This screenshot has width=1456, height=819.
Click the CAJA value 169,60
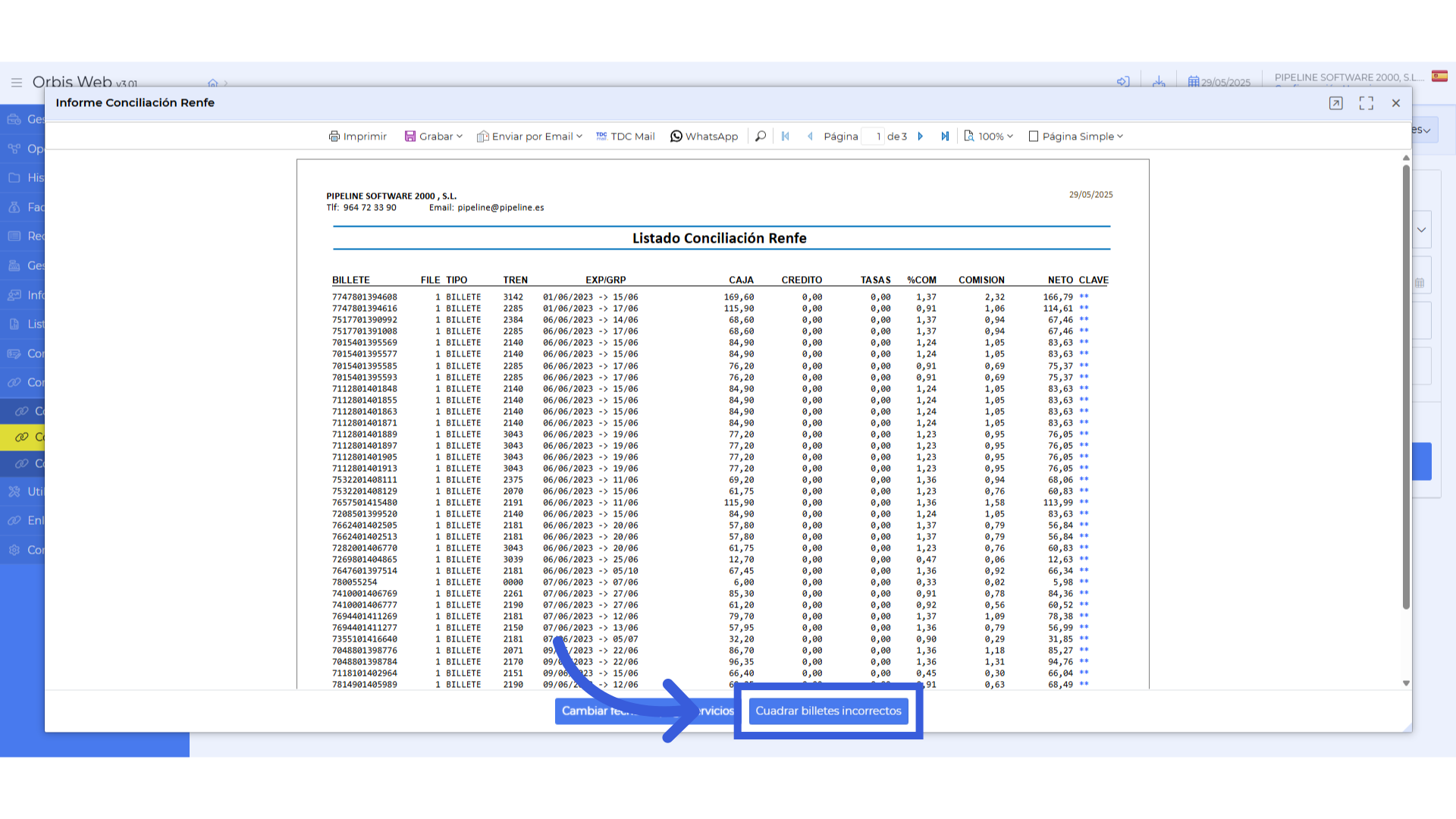tap(739, 297)
